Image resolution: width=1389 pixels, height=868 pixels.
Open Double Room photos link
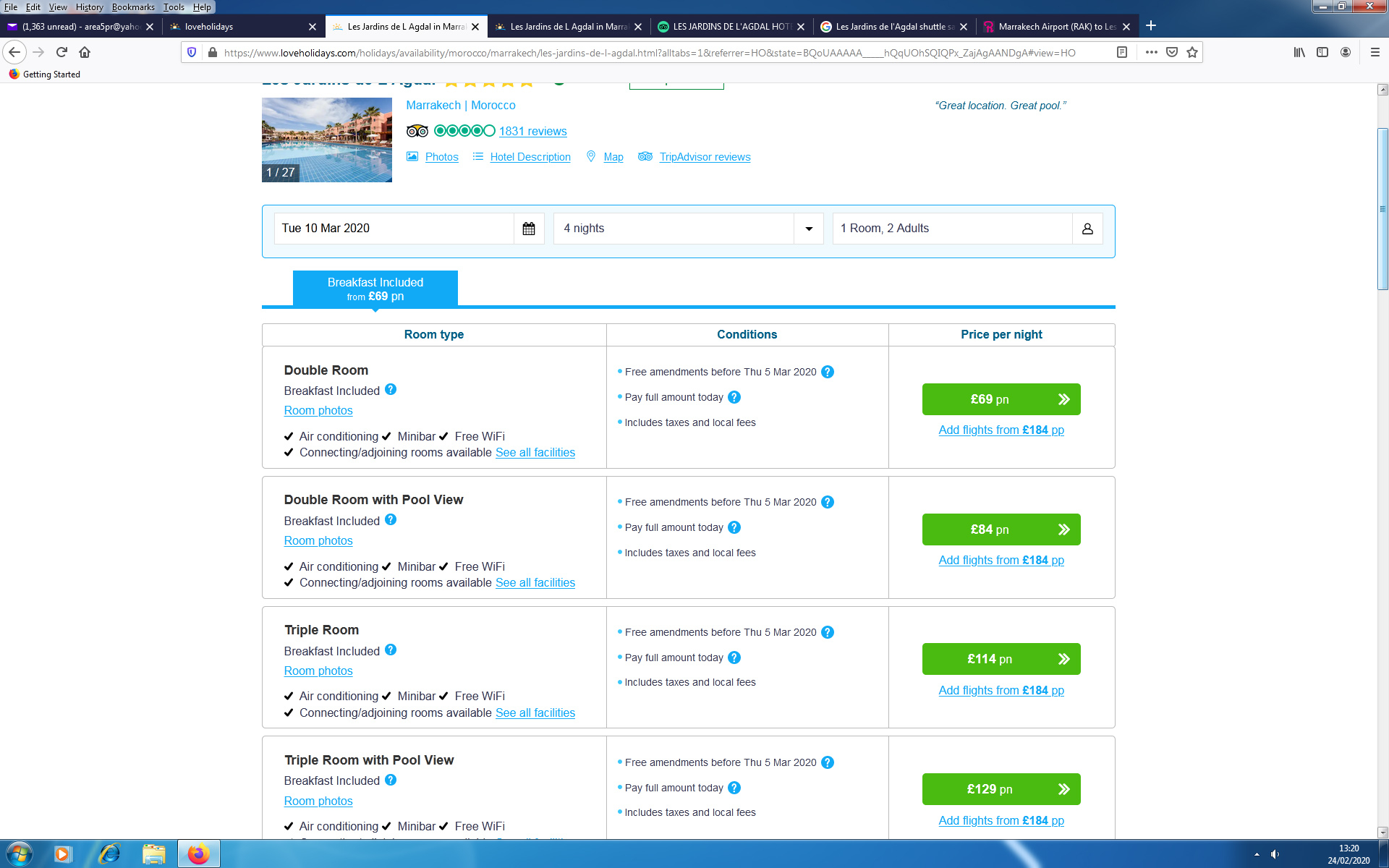pos(318,410)
